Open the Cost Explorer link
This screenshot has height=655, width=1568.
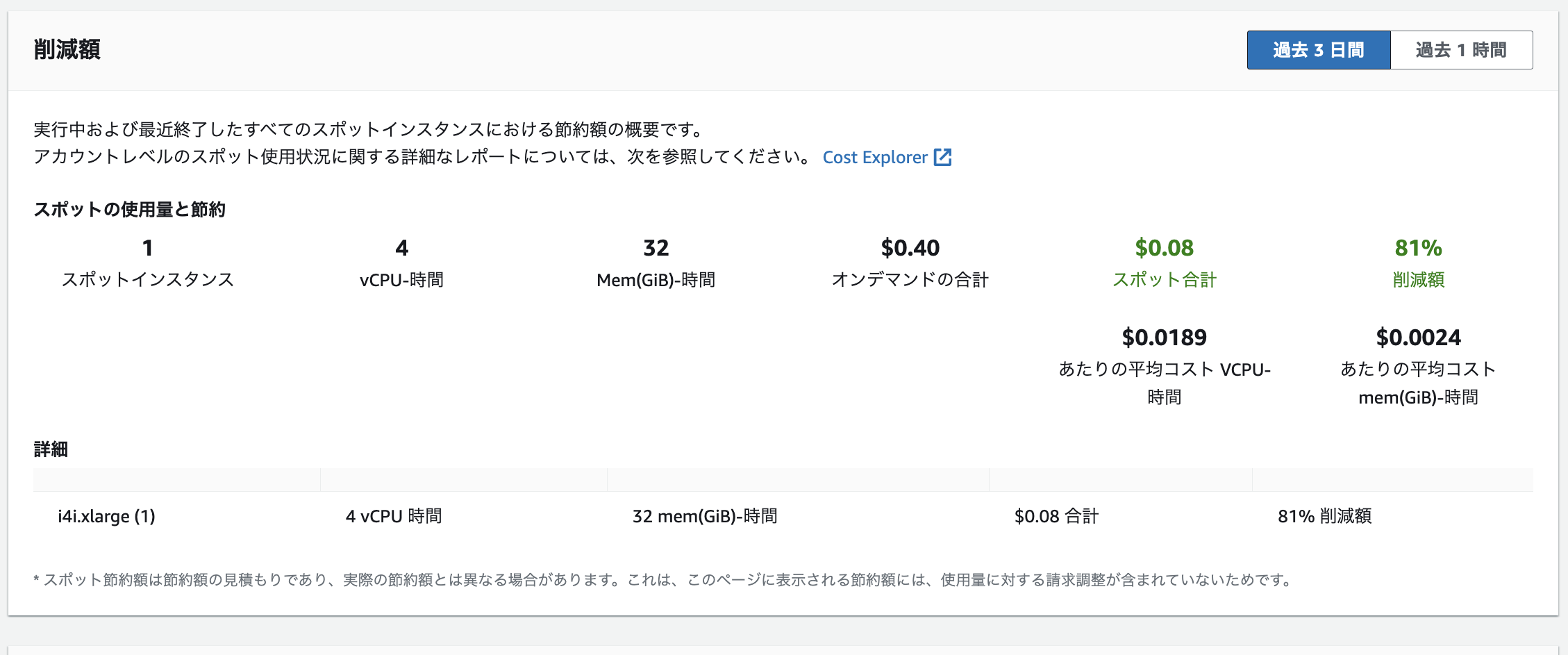click(x=874, y=158)
